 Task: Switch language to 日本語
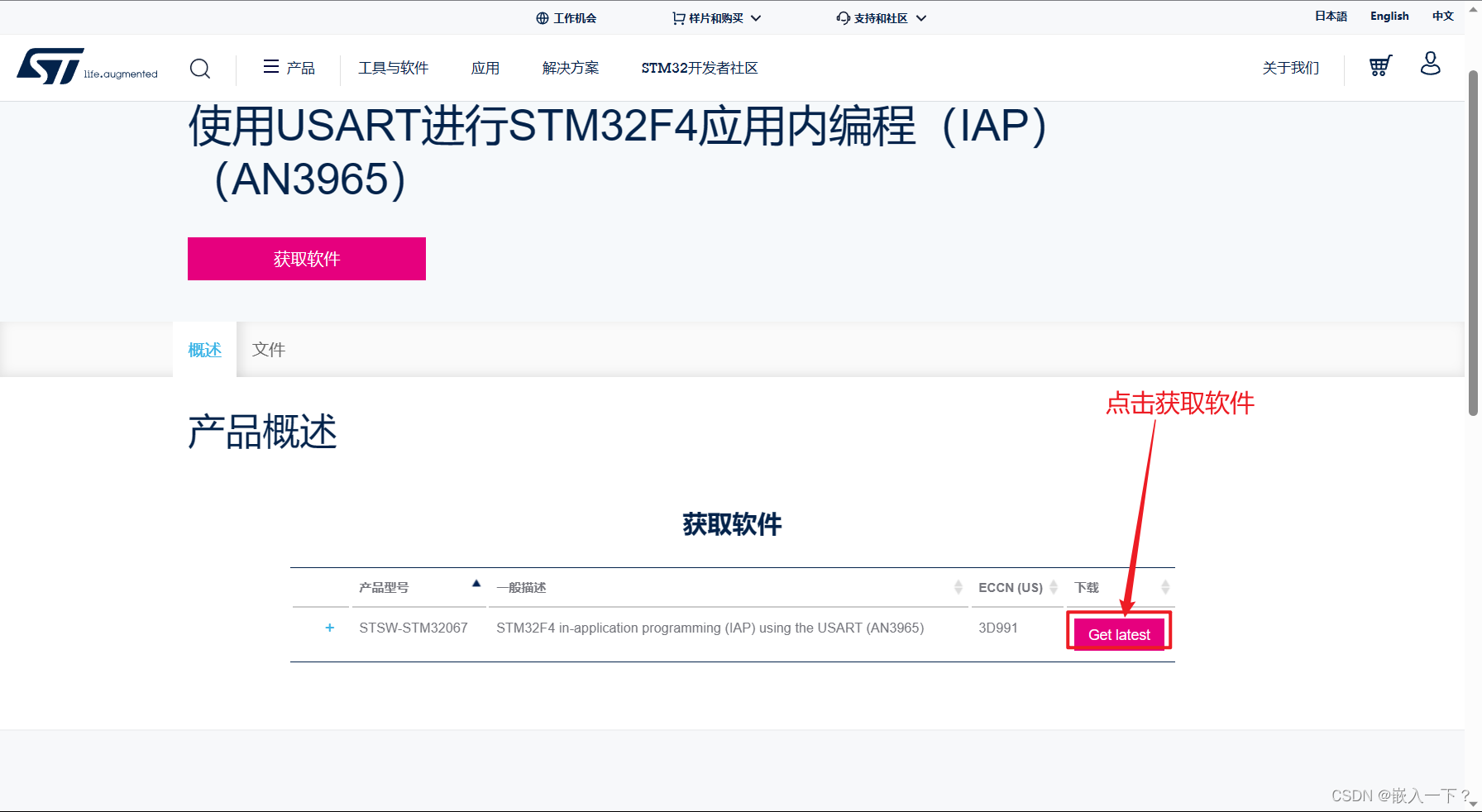[x=1331, y=16]
